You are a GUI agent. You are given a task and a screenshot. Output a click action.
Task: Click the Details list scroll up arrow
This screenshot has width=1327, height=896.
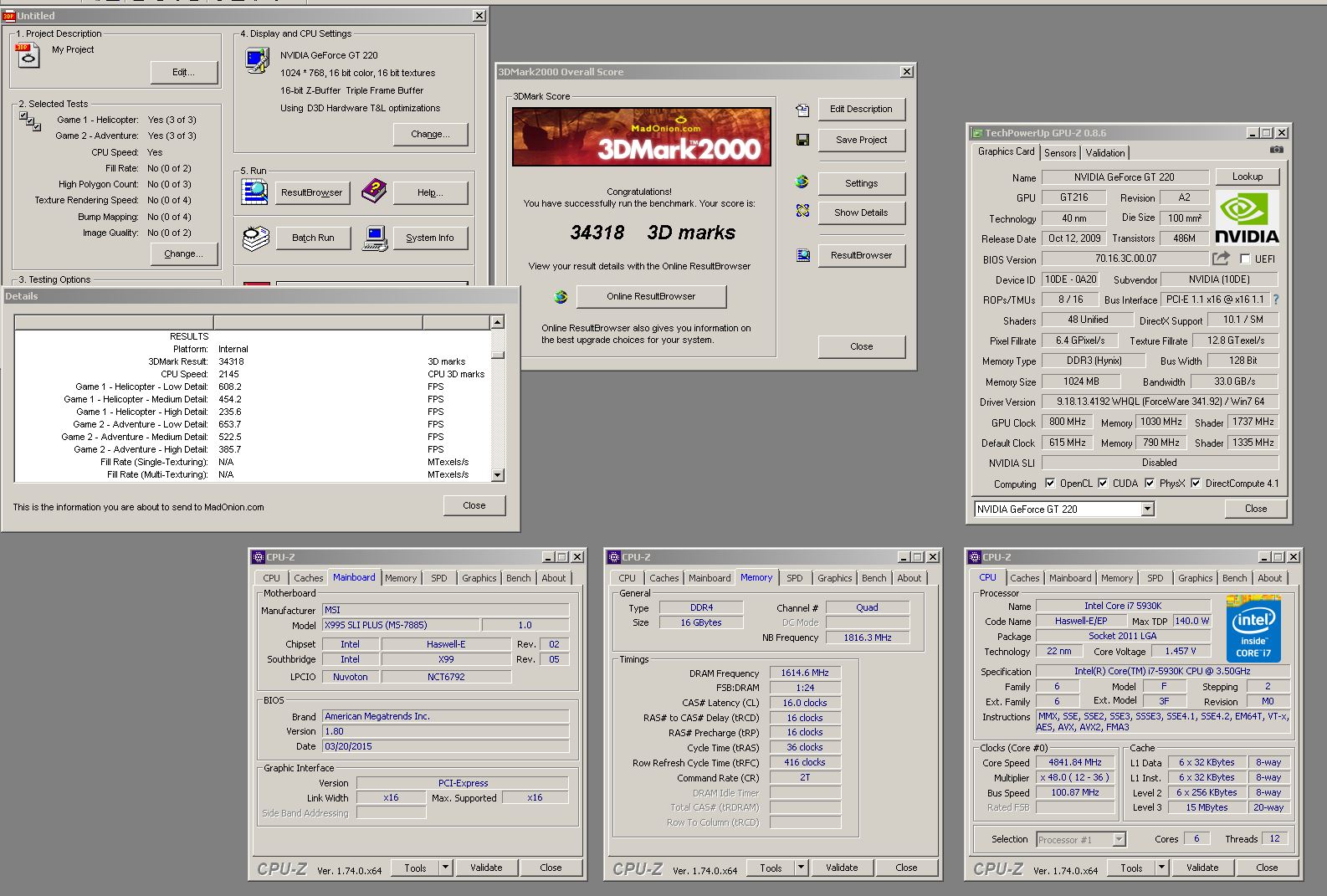pos(498,322)
